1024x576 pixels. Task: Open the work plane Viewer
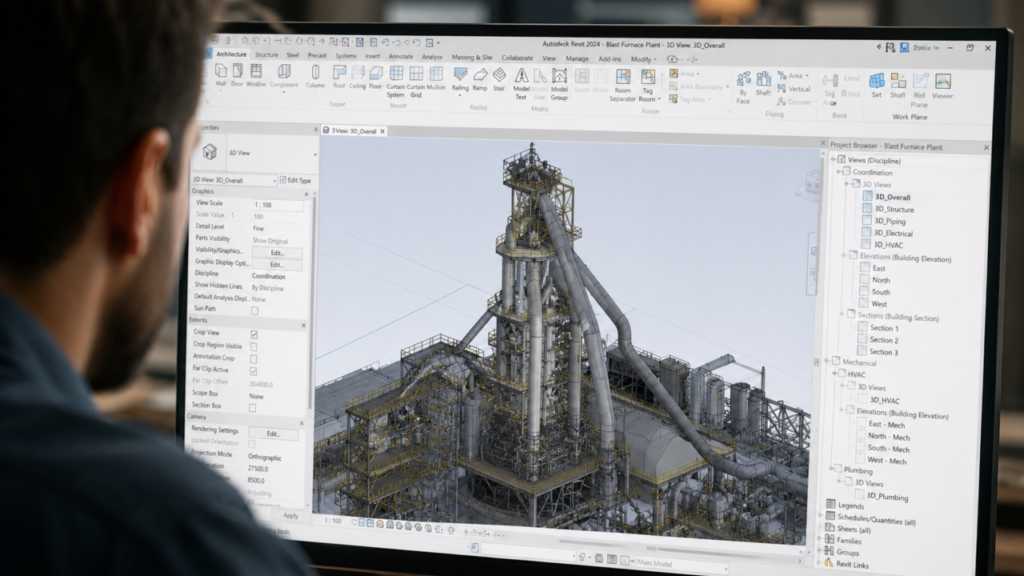[x=942, y=86]
